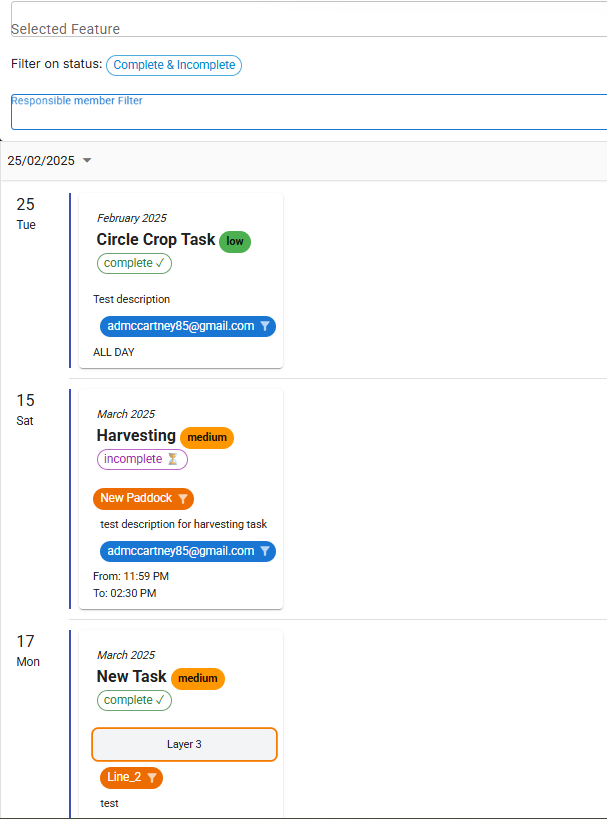Image resolution: width=607 pixels, height=819 pixels.
Task: Click the filter icon on New Paddock chip
Action: [185, 498]
